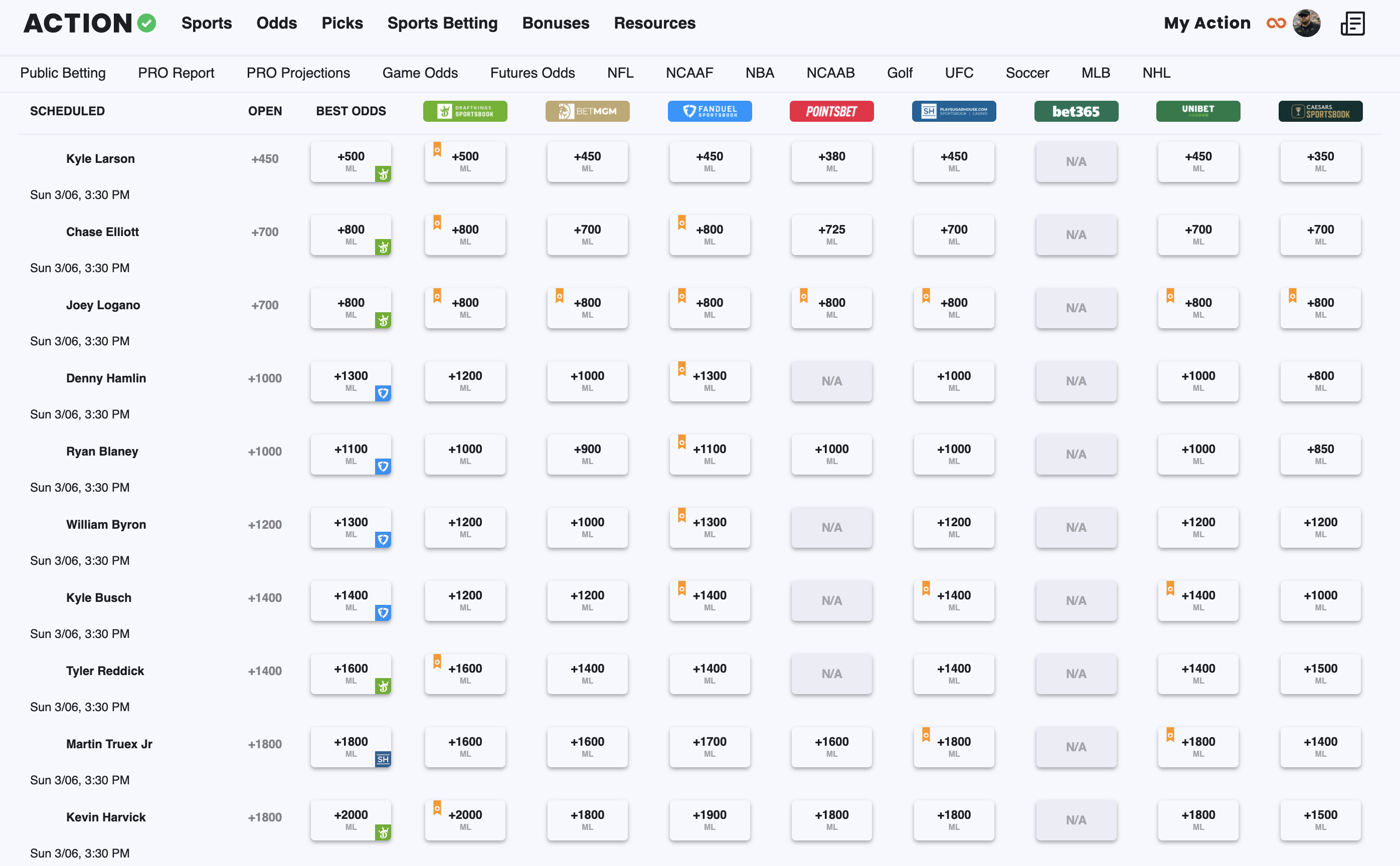Click the BetMGM sportsbook logo
Viewport: 1400px width, 866px height.
587,111
